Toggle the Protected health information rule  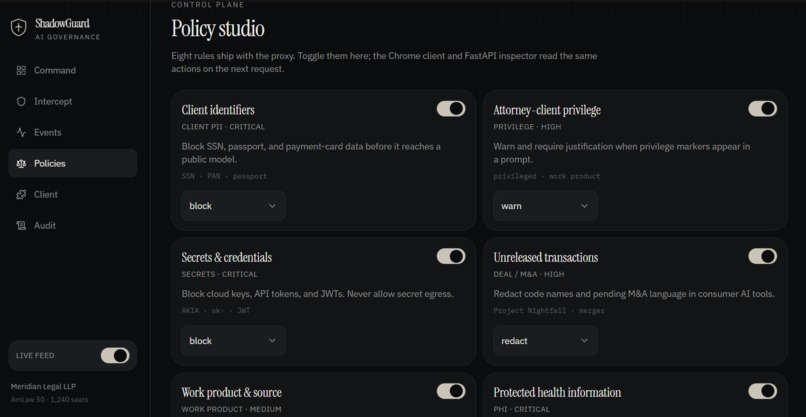tap(762, 391)
